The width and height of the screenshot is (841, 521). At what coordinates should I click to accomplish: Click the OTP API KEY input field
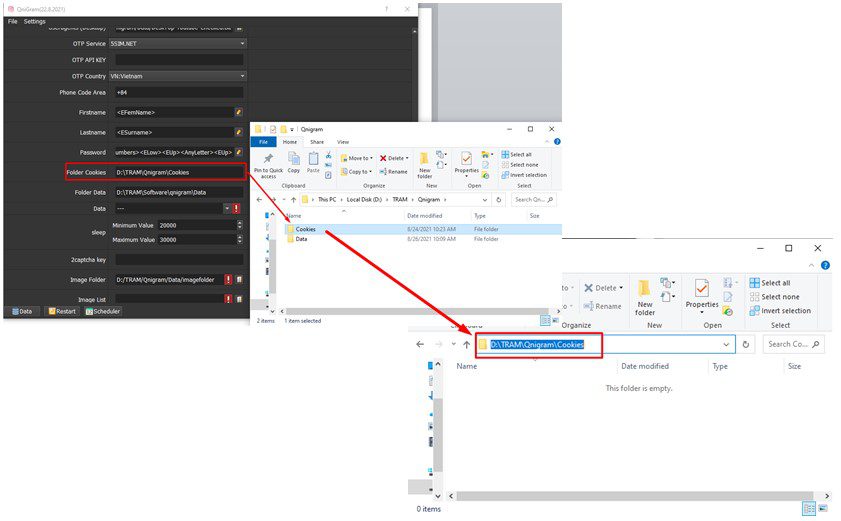tap(179, 60)
